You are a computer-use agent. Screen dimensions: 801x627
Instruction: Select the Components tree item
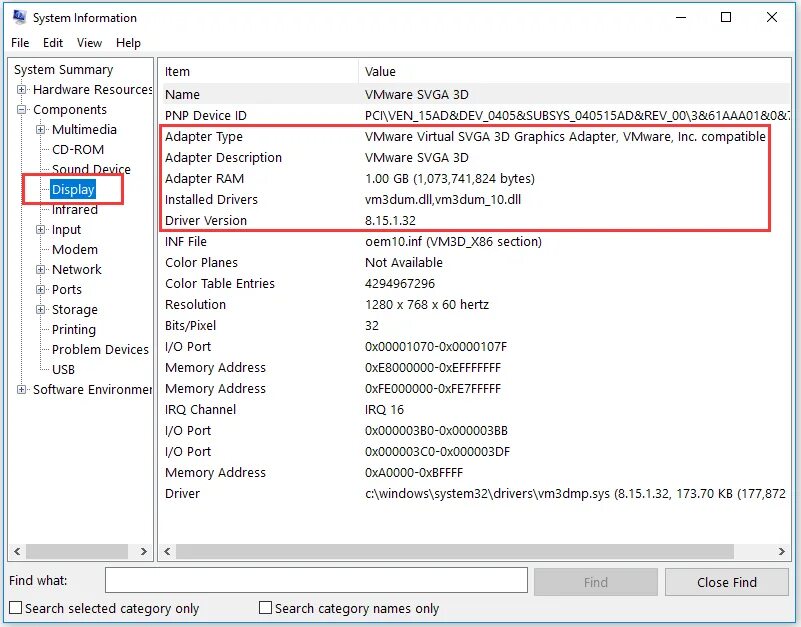70,109
